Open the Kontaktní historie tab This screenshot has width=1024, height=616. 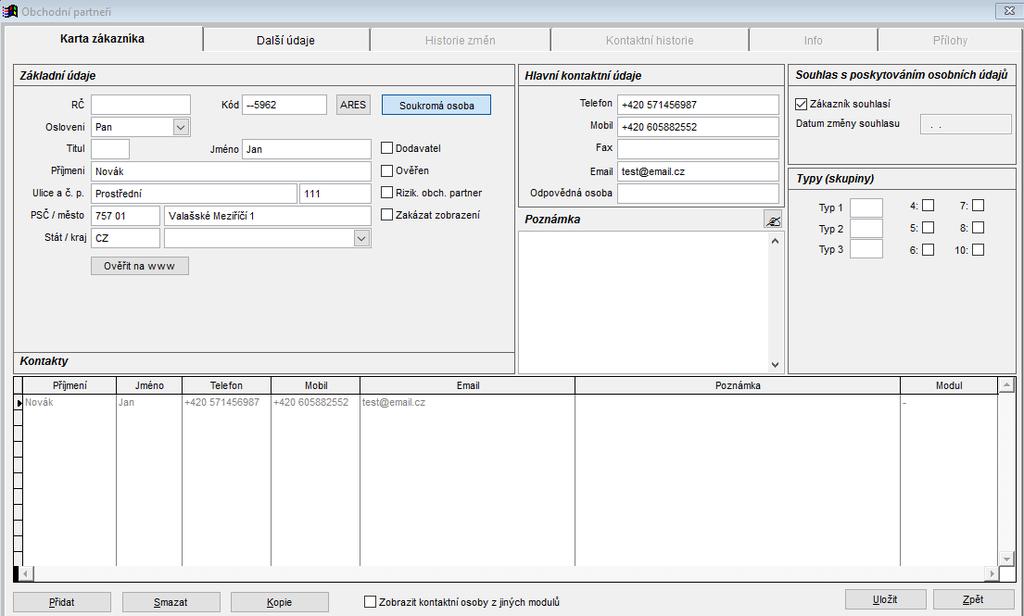click(650, 40)
